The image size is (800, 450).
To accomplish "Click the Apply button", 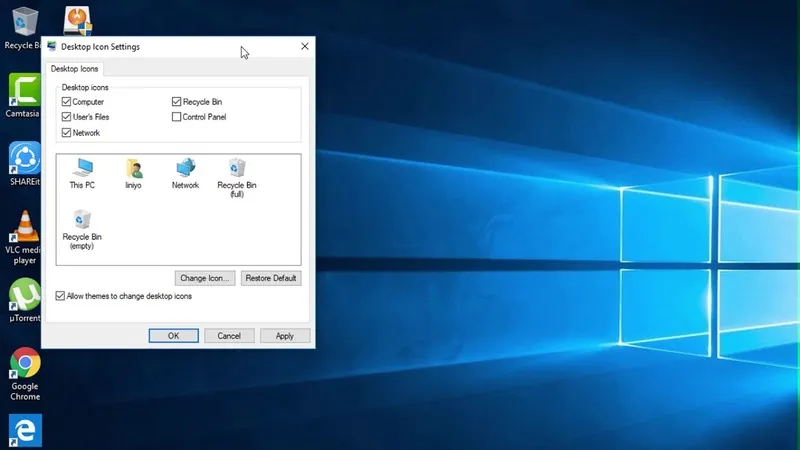I will 285,336.
